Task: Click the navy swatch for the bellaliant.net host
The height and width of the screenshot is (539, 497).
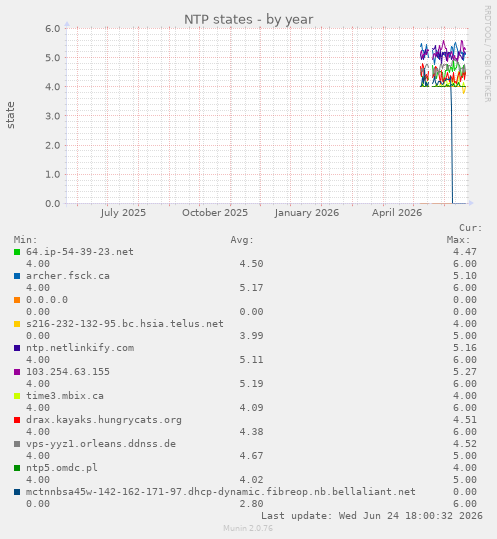Action: point(17,492)
